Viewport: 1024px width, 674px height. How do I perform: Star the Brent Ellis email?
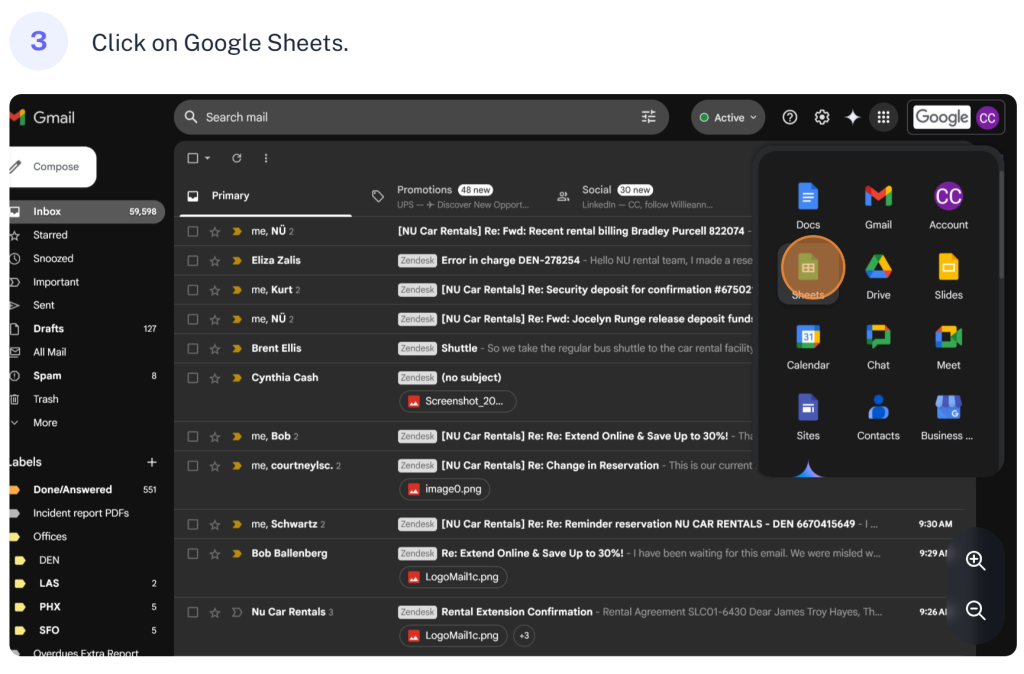point(215,348)
